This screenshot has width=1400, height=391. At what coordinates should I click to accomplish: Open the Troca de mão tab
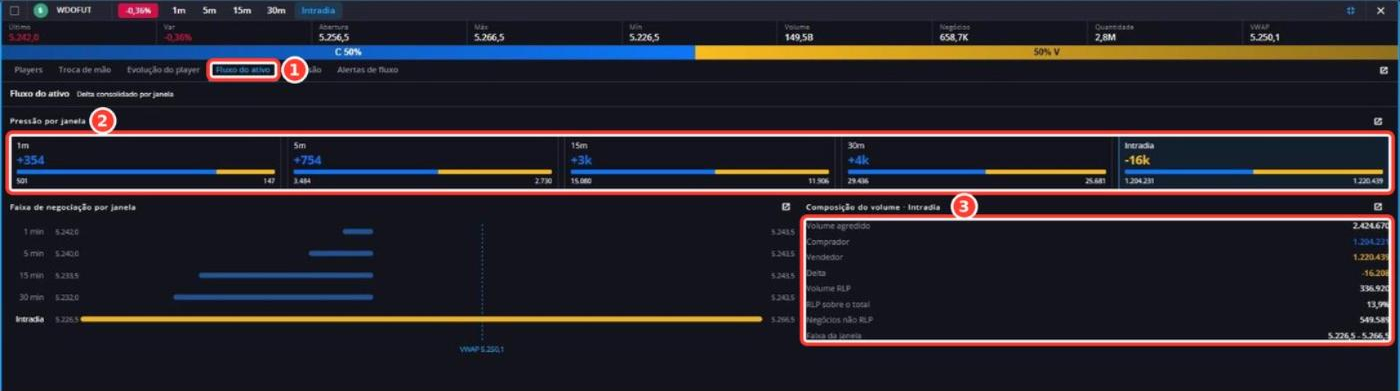click(x=85, y=71)
